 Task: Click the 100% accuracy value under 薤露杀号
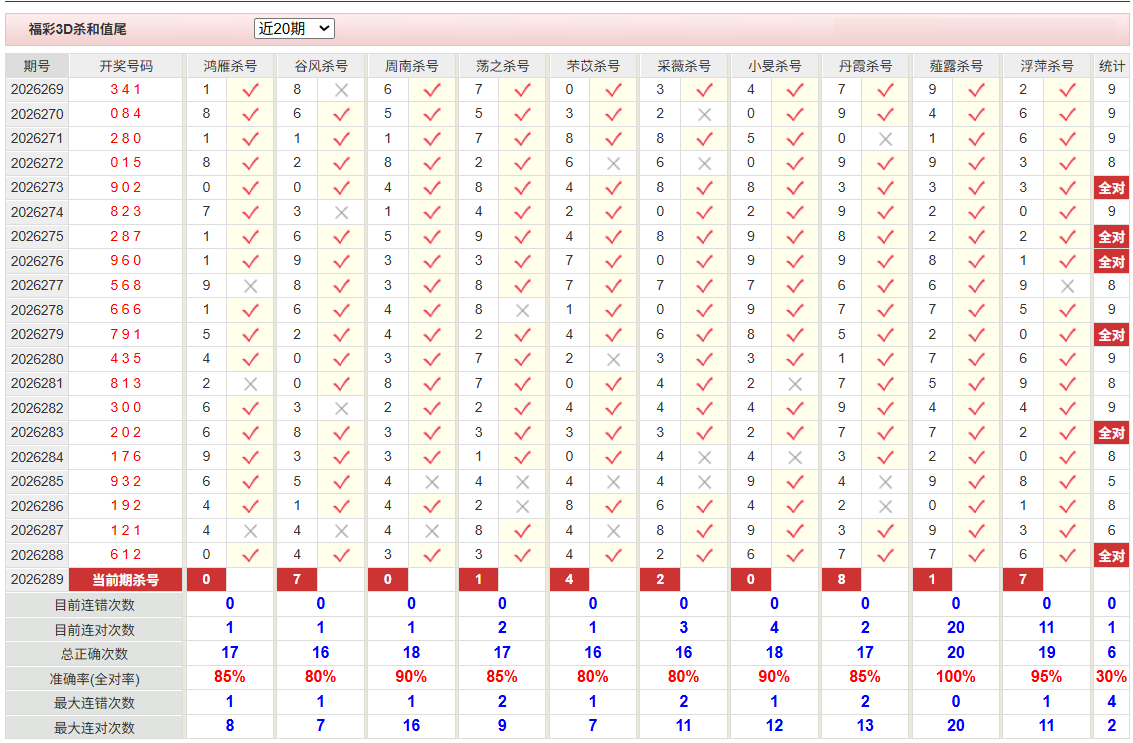pyautogui.click(x=956, y=677)
